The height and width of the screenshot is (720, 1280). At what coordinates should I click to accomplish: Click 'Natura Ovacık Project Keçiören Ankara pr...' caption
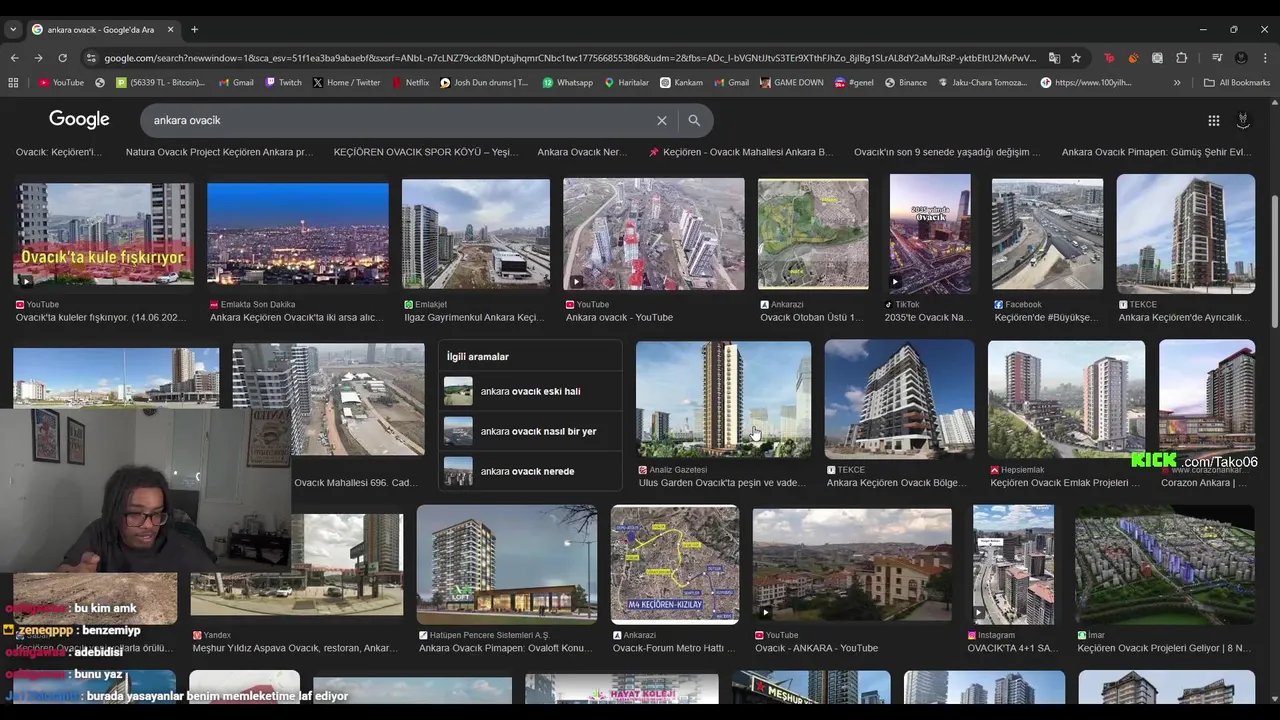point(219,152)
